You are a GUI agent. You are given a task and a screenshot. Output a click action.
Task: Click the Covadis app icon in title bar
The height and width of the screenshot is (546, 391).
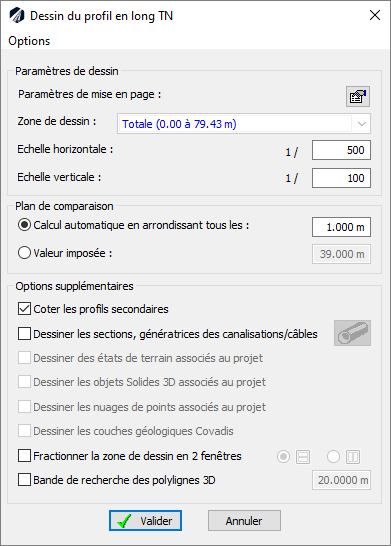(x=16, y=16)
